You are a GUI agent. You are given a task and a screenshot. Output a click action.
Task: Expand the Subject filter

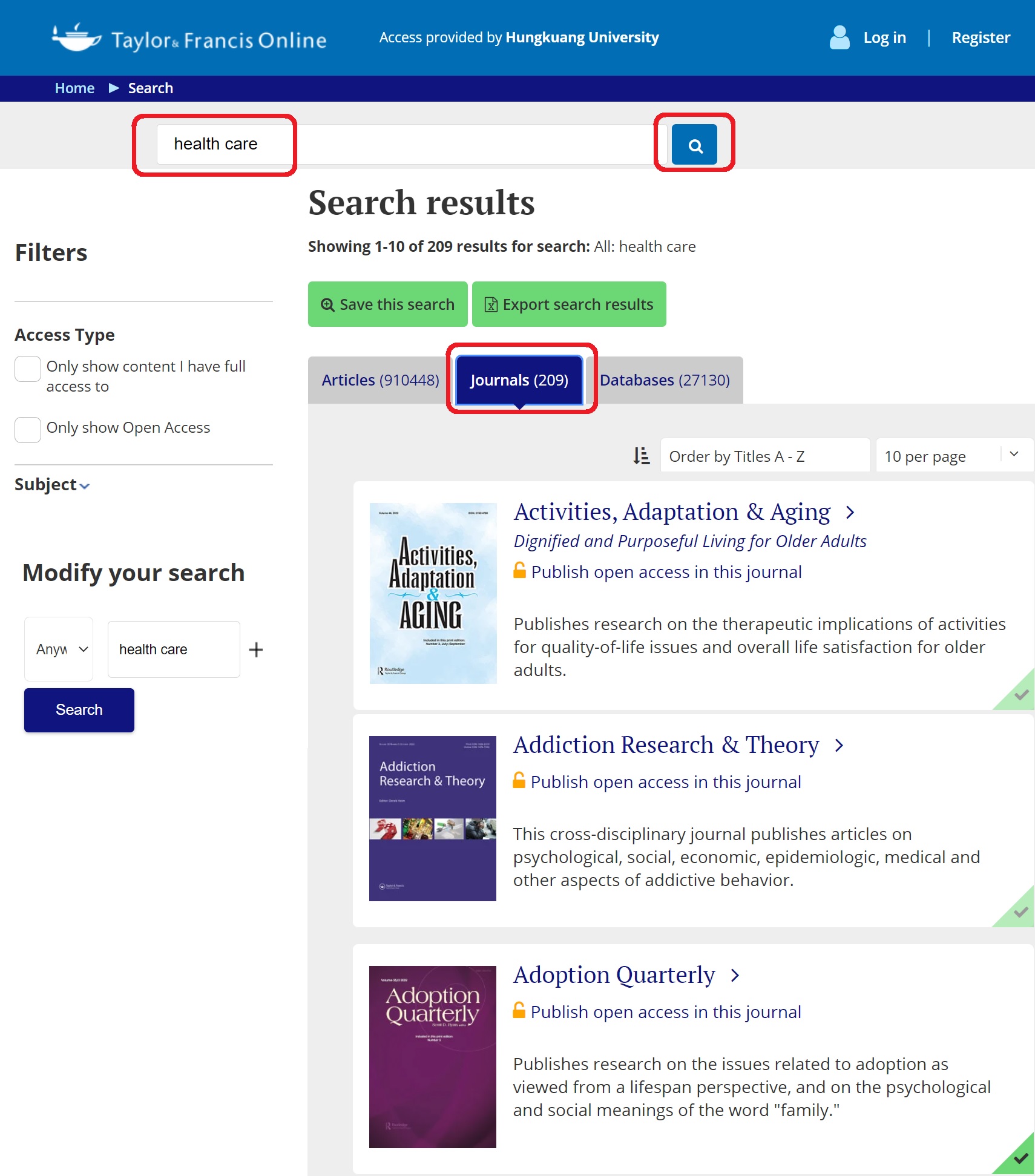coord(52,485)
